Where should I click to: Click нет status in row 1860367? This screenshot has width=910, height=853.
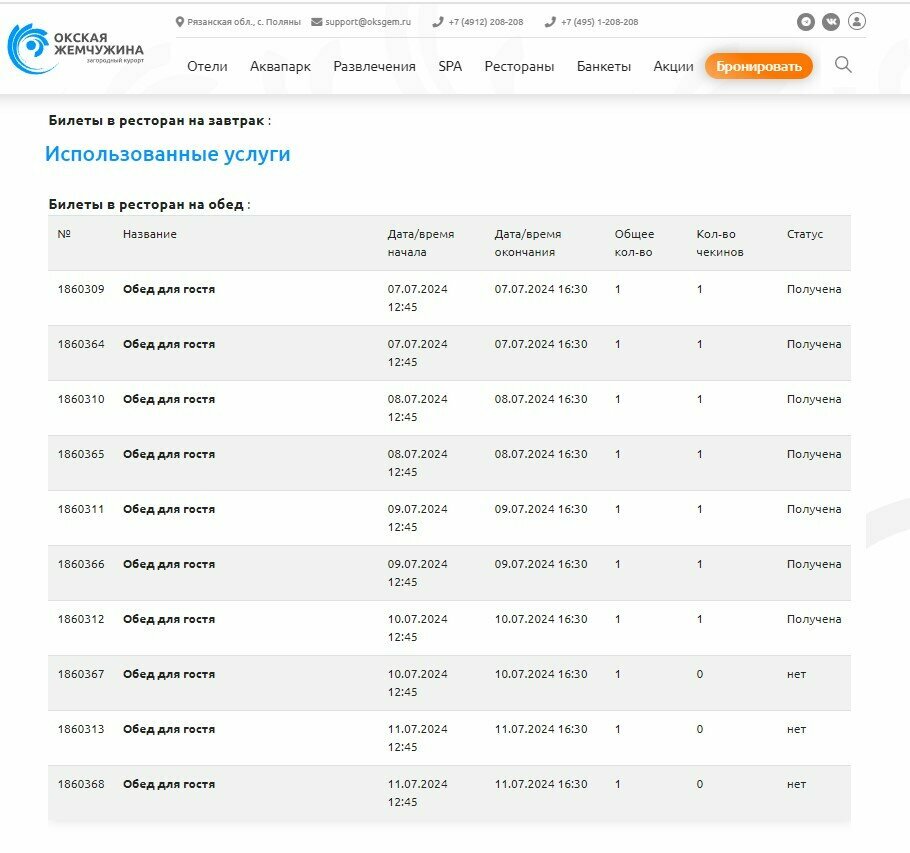[796, 674]
